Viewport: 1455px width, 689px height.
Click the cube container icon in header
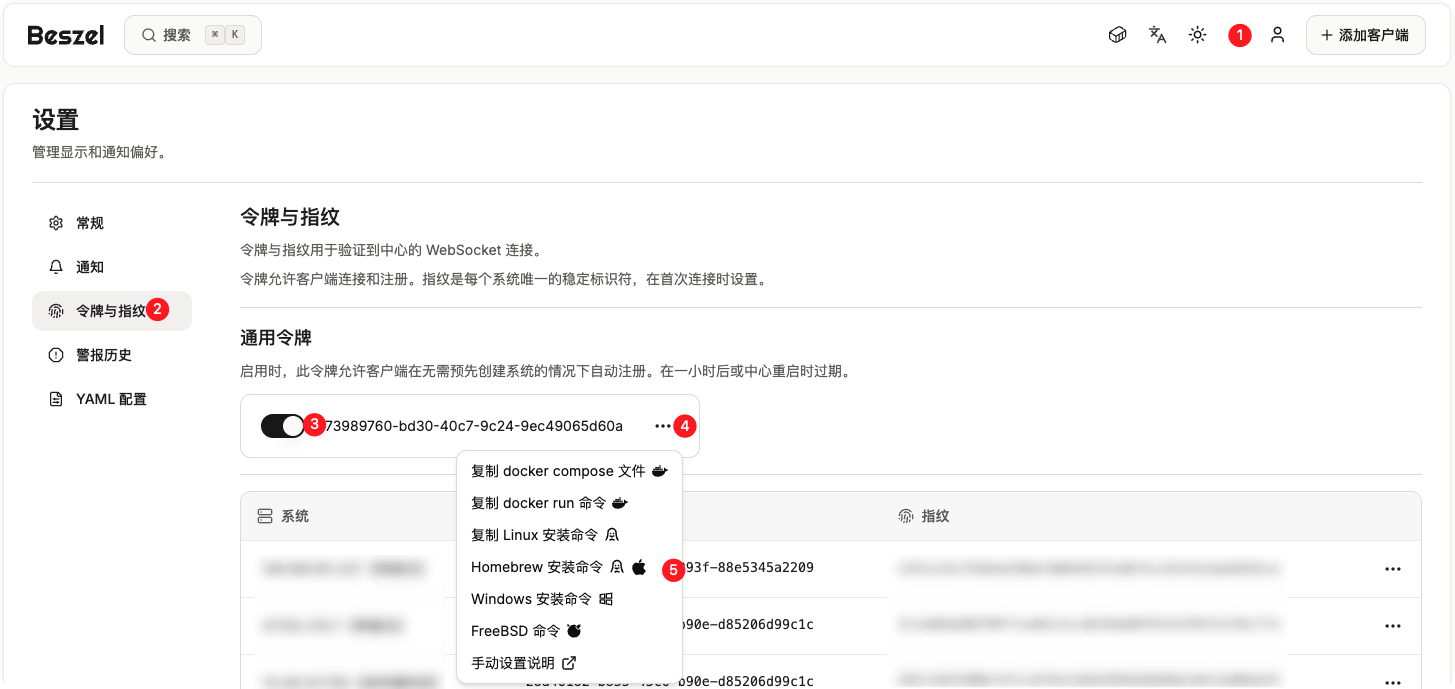(x=1117, y=35)
